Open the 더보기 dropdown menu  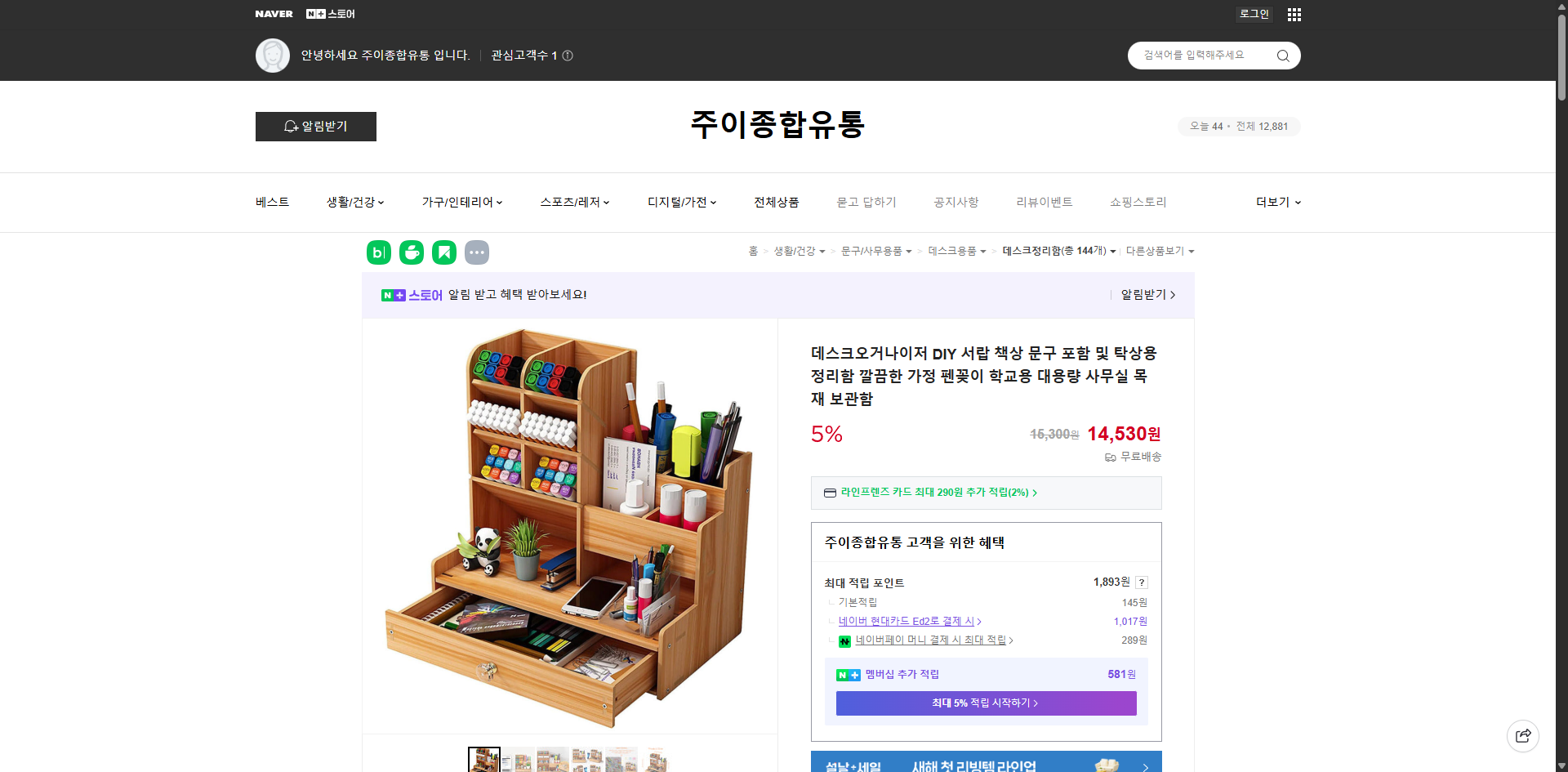[1277, 202]
